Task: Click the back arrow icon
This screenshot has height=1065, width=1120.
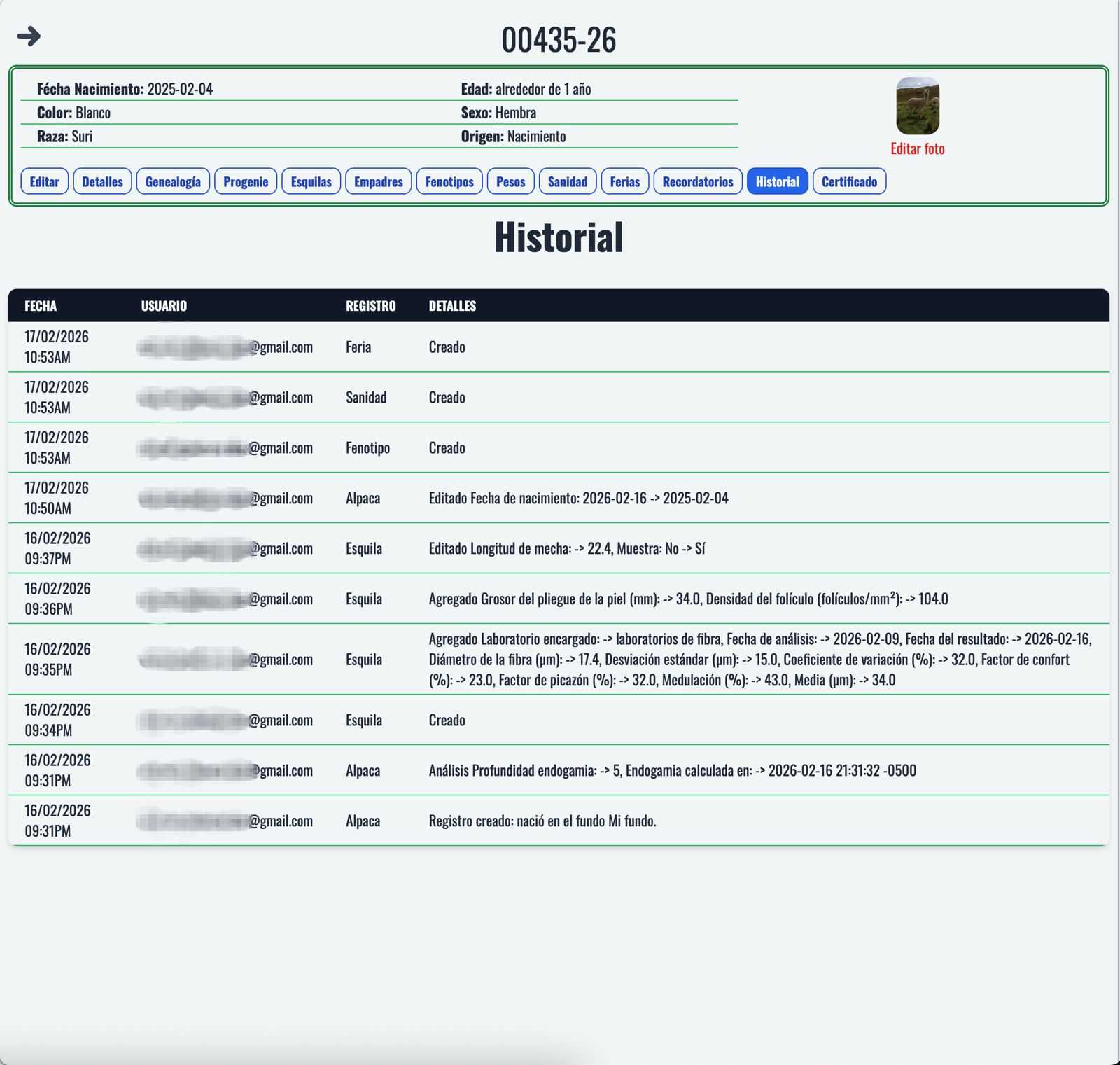Action: coord(29,36)
